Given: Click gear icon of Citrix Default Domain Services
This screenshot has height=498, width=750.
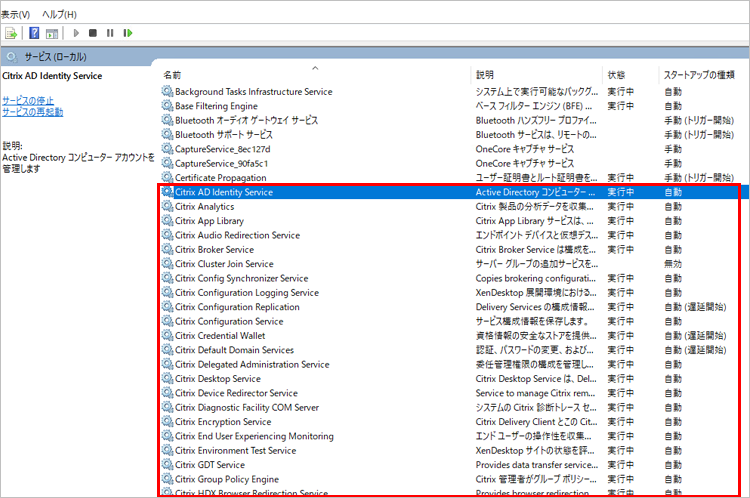Looking at the screenshot, I should pos(167,349).
